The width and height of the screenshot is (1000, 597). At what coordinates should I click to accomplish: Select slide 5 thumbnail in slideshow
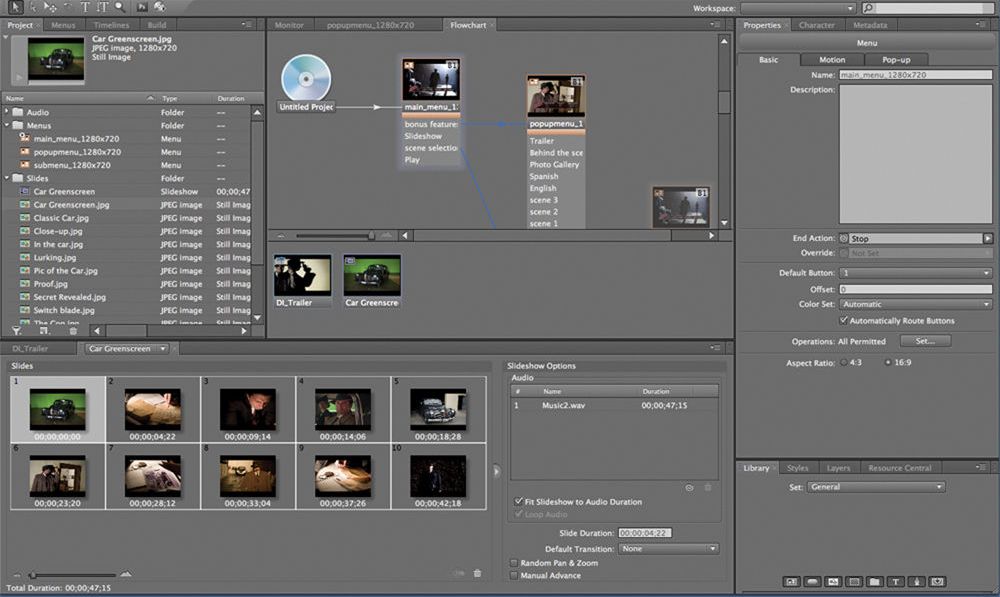(x=438, y=408)
